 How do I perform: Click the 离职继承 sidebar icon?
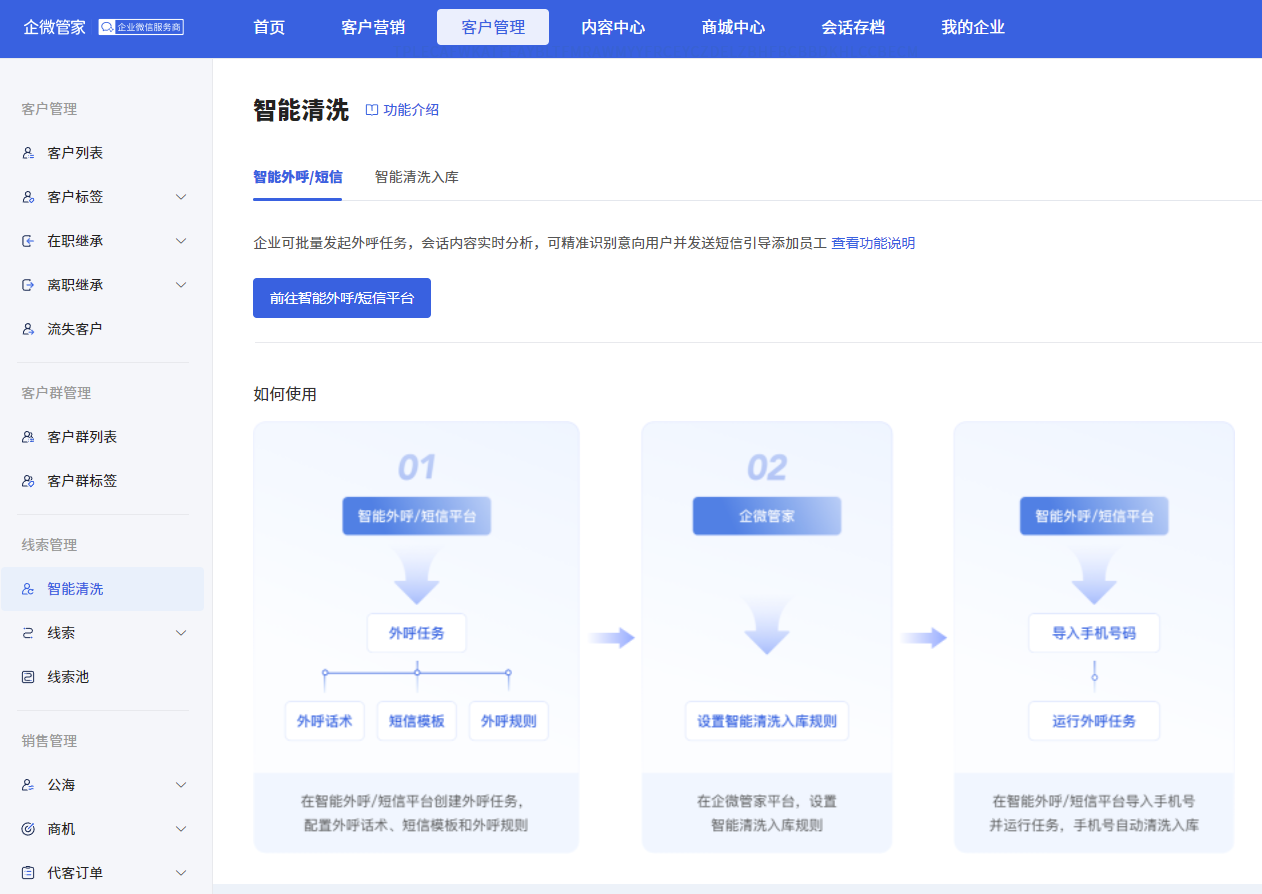29,285
